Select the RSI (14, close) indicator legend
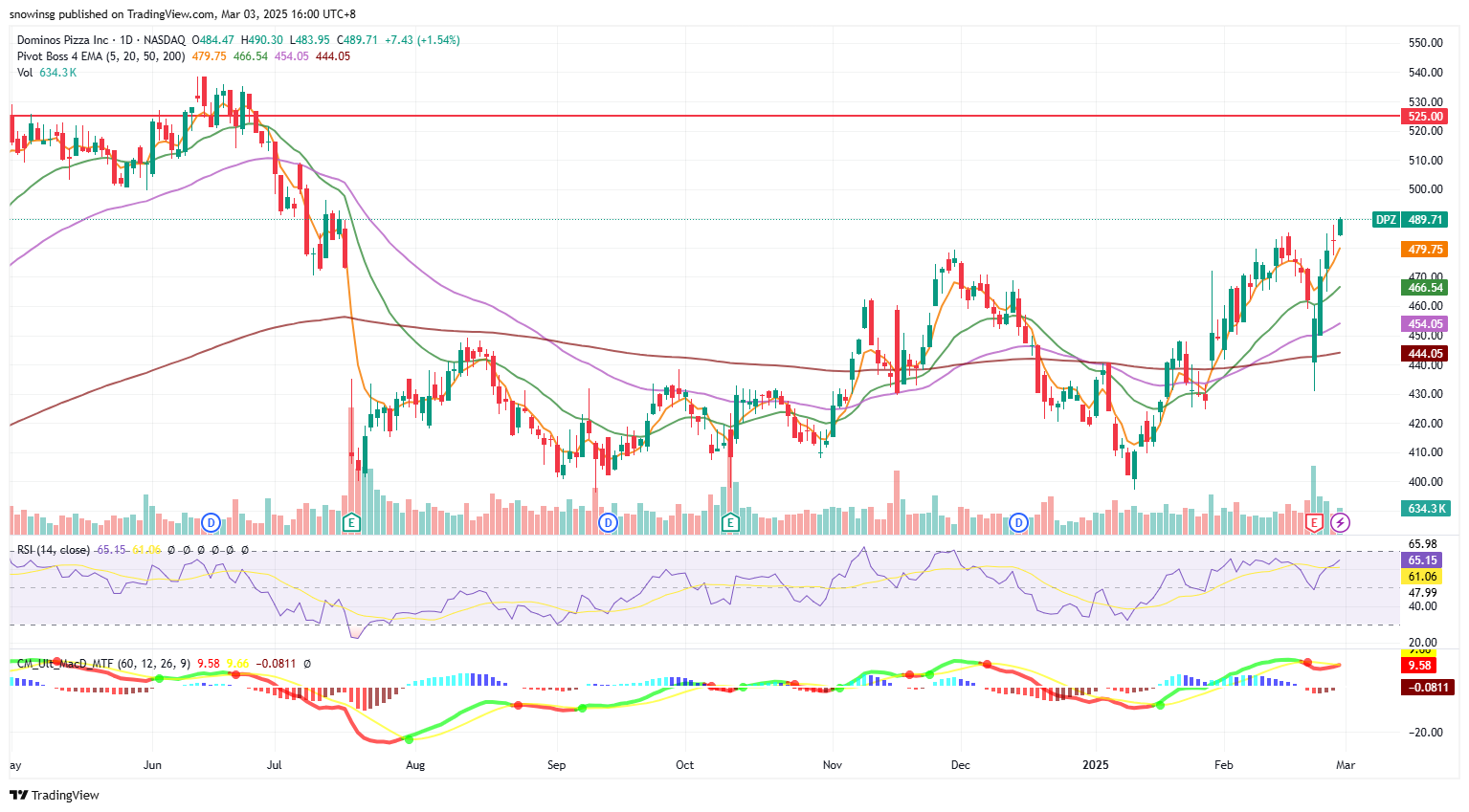 [x=54, y=550]
